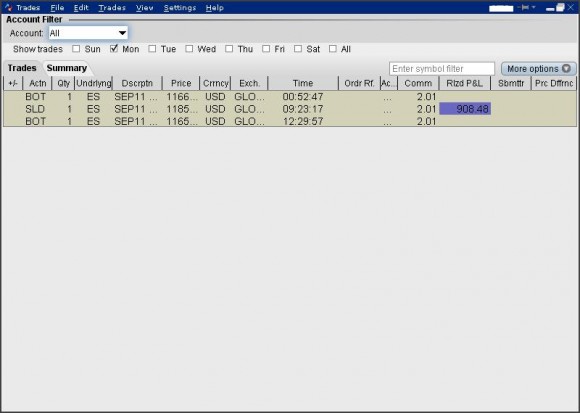
Task: Enable the Fri show trades checkbox
Action: point(266,49)
